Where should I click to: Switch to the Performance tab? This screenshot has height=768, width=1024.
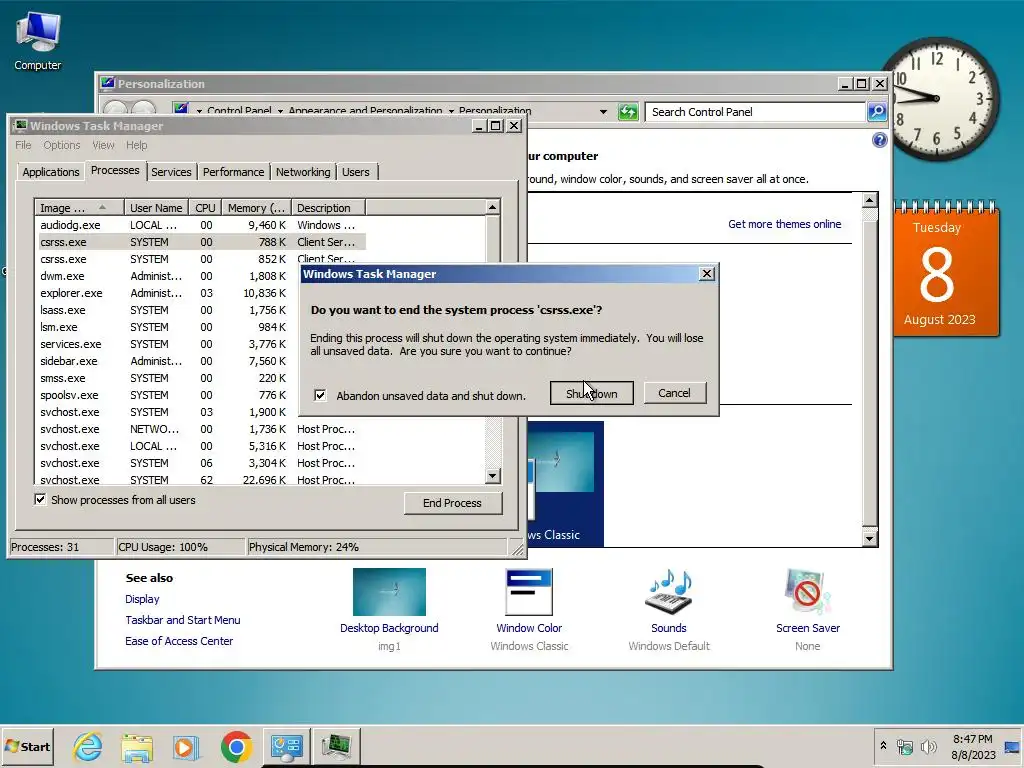coord(233,172)
